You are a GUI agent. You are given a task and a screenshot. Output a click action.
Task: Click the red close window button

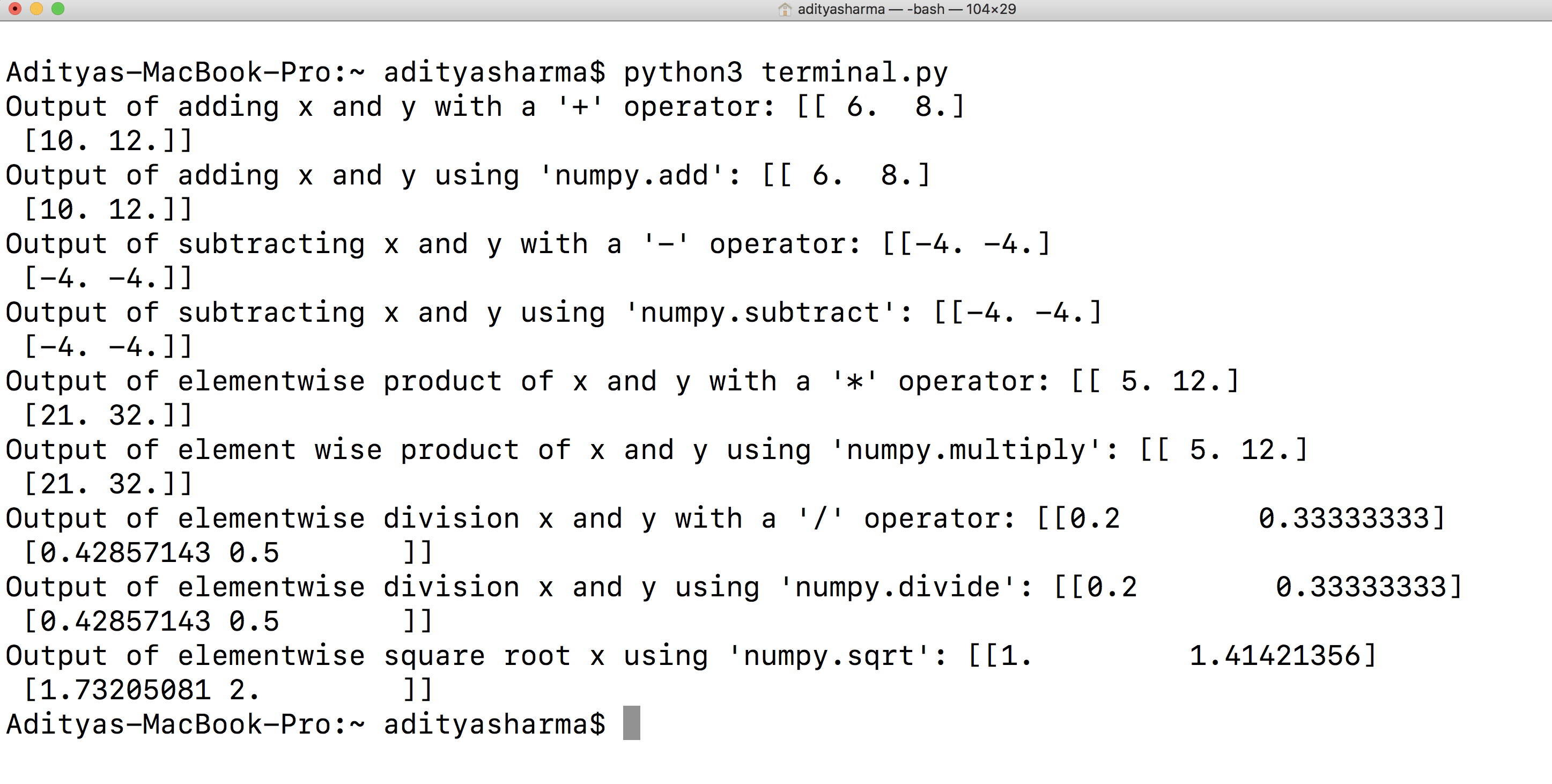pyautogui.click(x=15, y=9)
